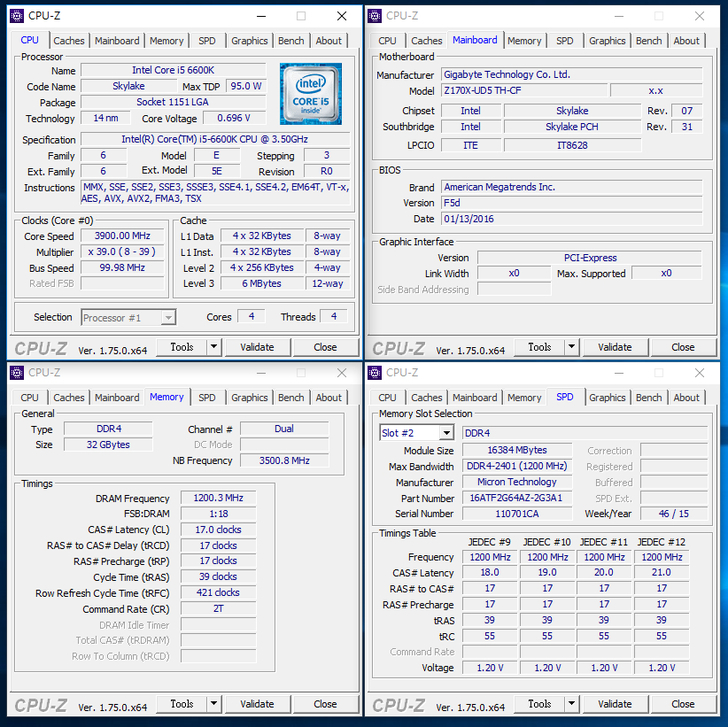Click the x 39.0 ( 8 - 39 ) multiplier value

pyautogui.click(x=123, y=252)
